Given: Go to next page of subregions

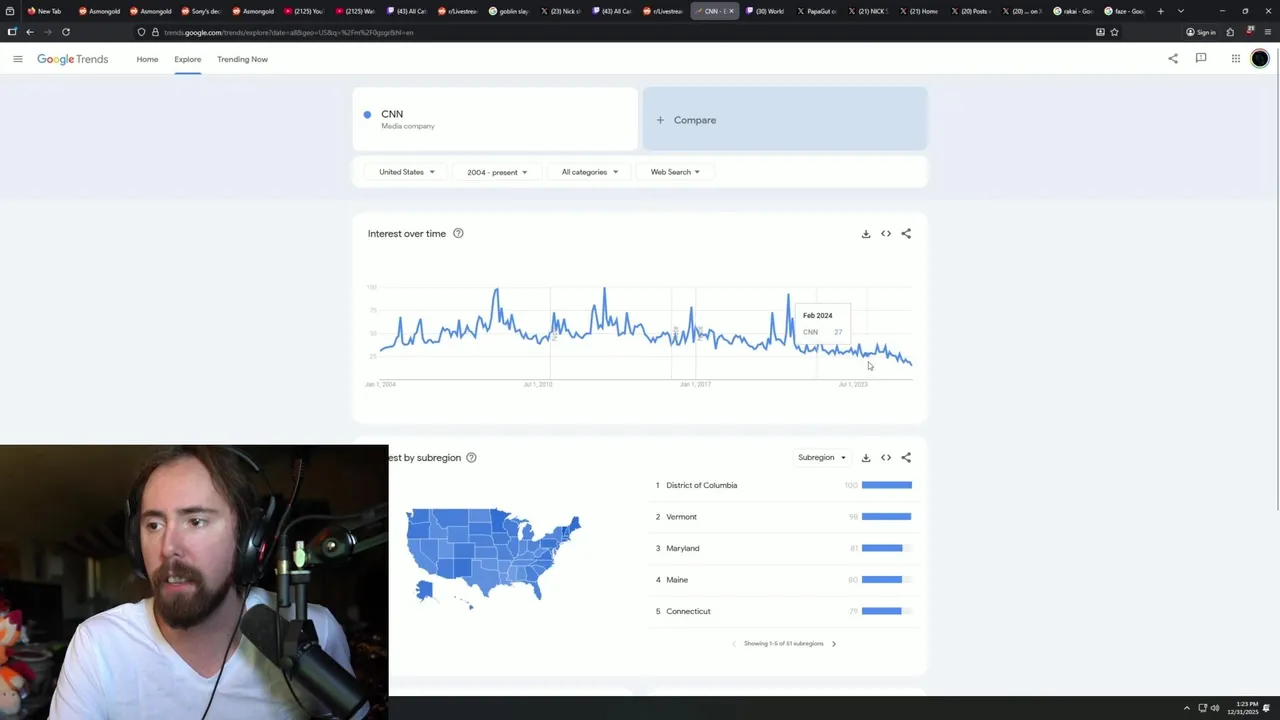Looking at the screenshot, I should pos(834,643).
